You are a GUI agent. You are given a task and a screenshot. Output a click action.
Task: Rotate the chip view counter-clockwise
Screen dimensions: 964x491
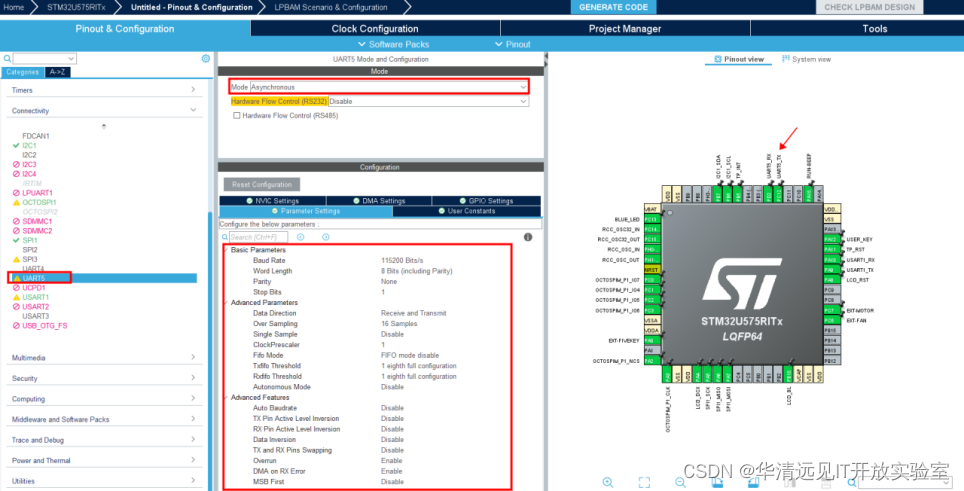(x=753, y=482)
